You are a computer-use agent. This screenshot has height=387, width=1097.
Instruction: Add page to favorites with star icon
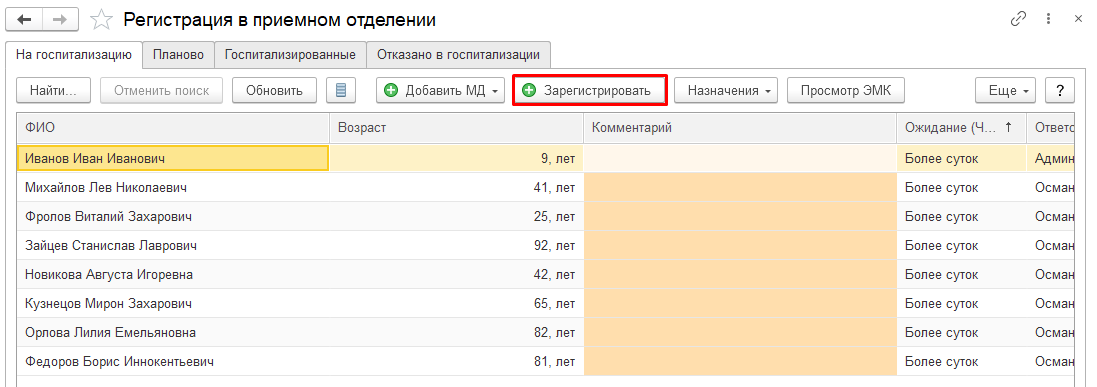[x=102, y=20]
